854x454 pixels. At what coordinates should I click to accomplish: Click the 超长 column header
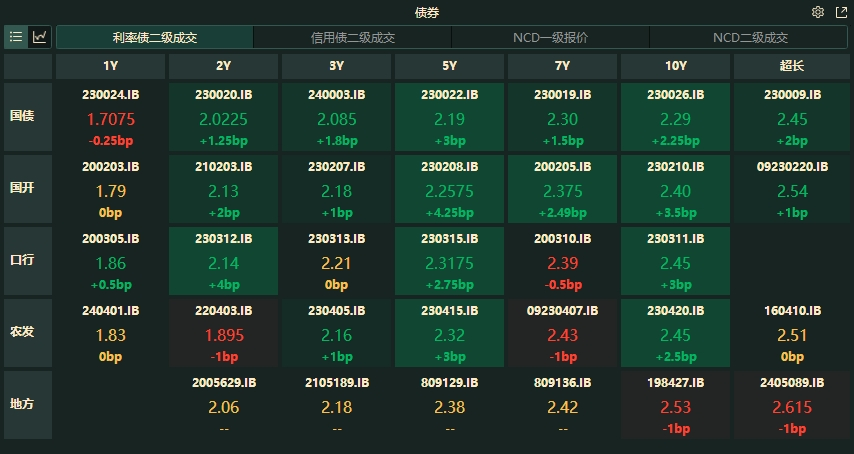(792, 66)
